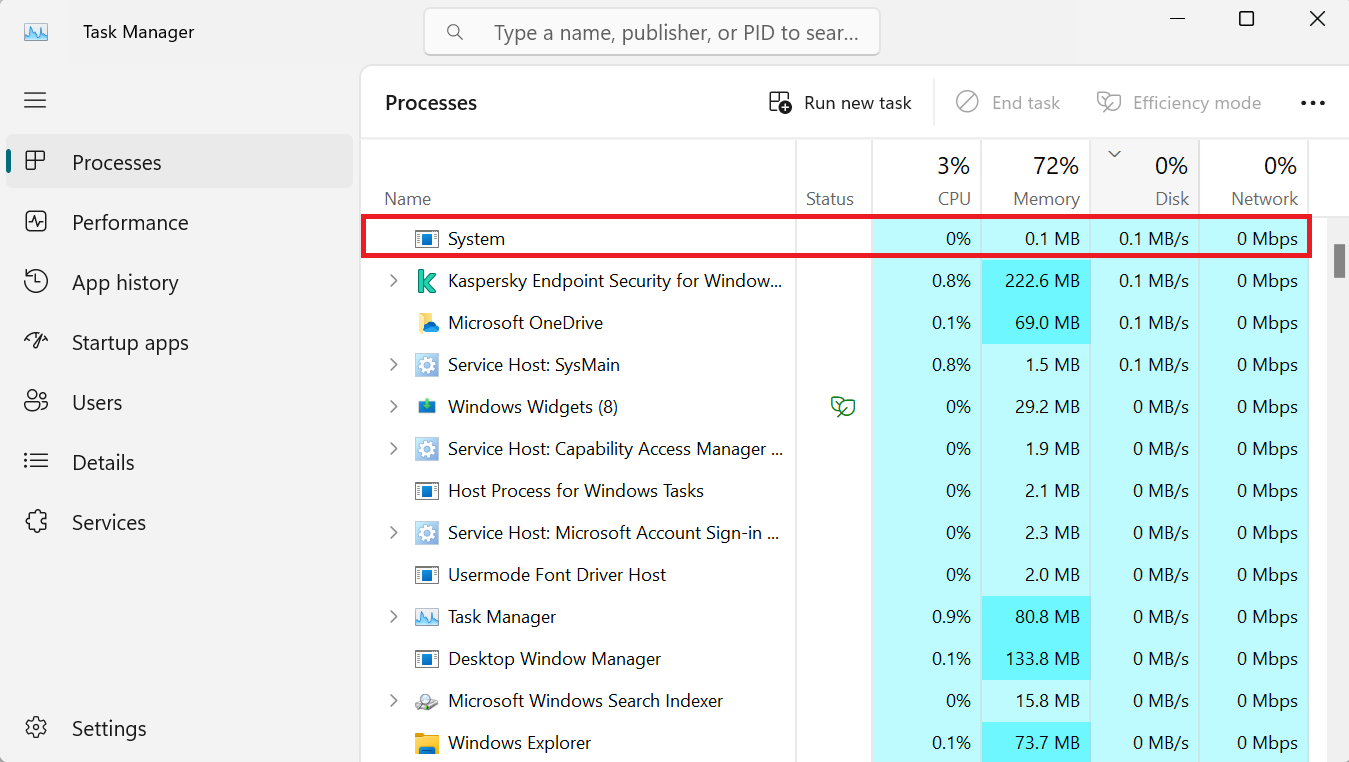Click the End task button

pyautogui.click(x=1007, y=103)
